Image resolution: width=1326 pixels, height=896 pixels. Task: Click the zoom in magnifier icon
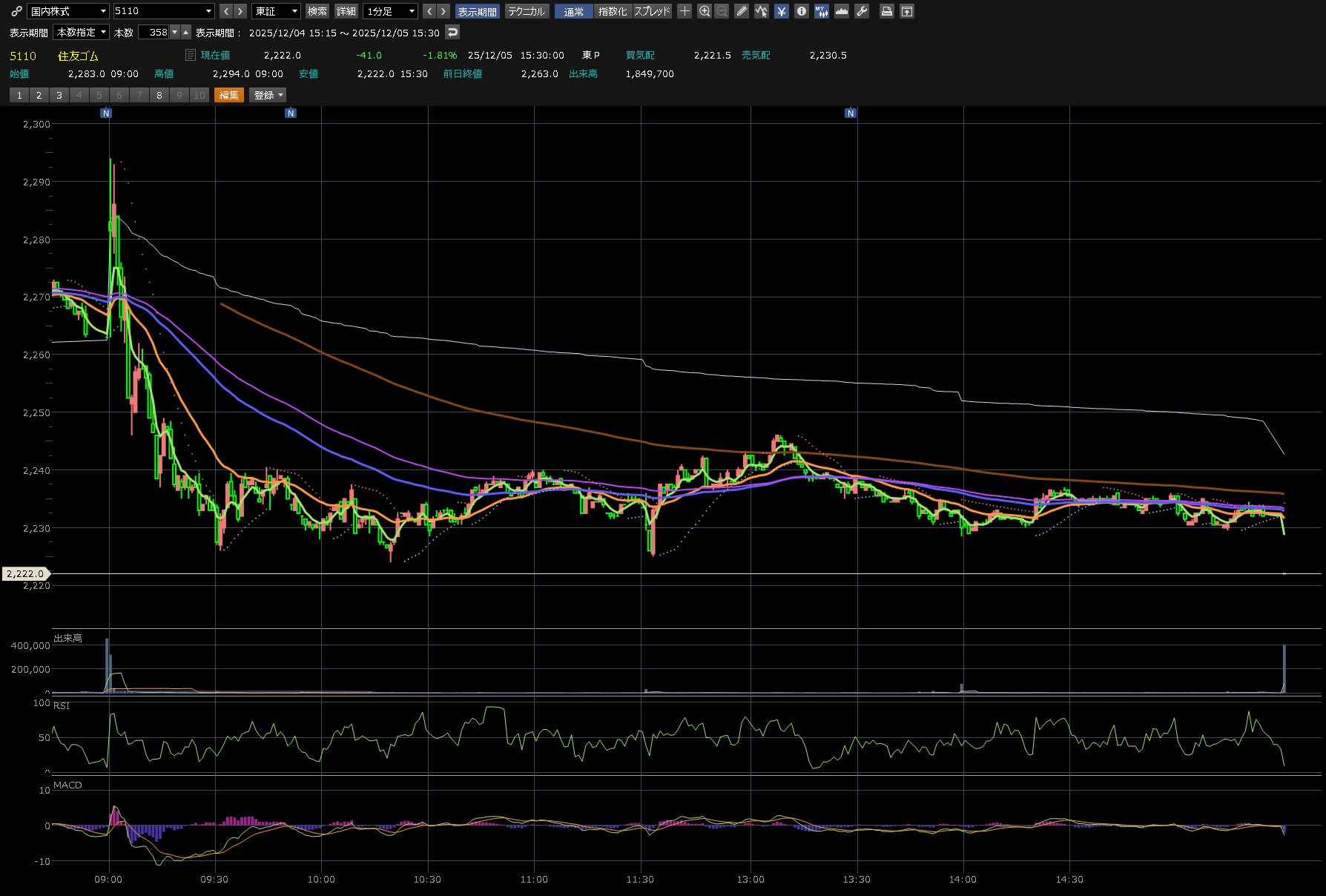pos(705,11)
